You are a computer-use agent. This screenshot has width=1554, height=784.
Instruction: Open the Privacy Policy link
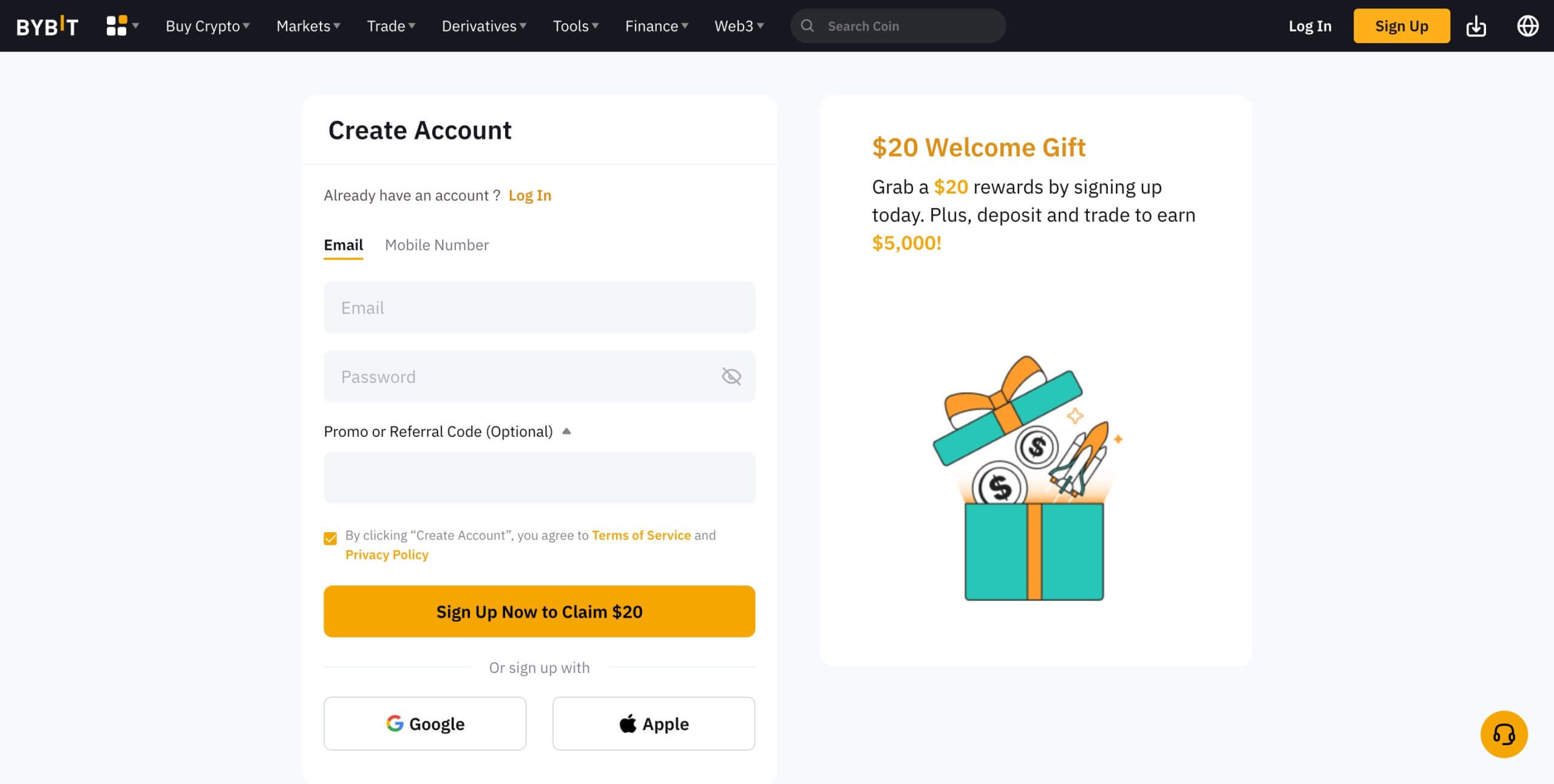tap(387, 555)
